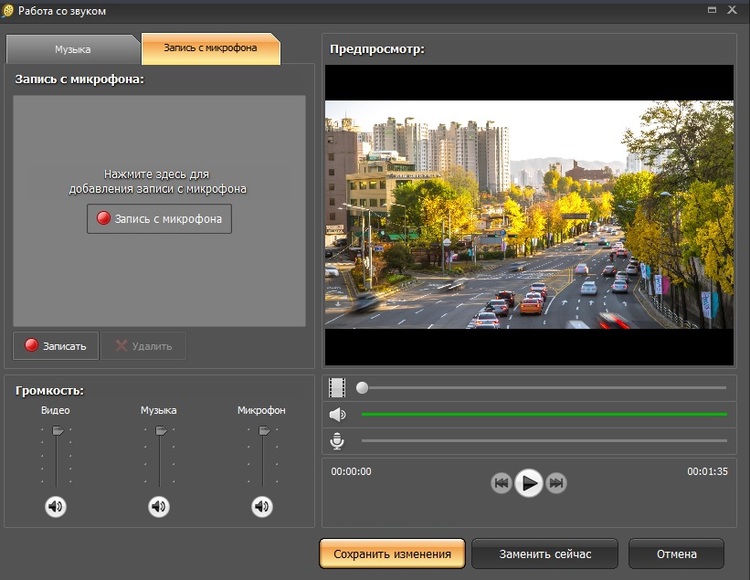Image resolution: width=750 pixels, height=580 pixels.
Task: Click the app logo icon in title bar
Action: (8, 11)
